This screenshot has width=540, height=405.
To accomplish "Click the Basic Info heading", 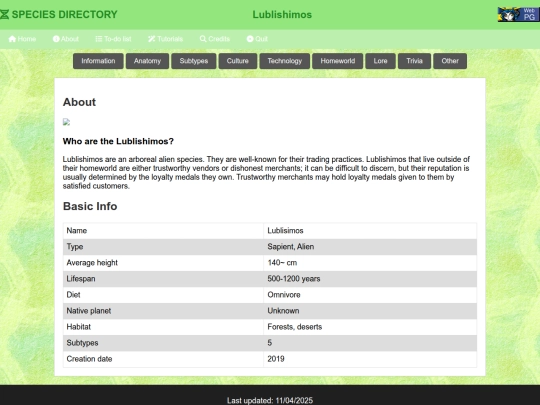I will pyautogui.click(x=90, y=206).
